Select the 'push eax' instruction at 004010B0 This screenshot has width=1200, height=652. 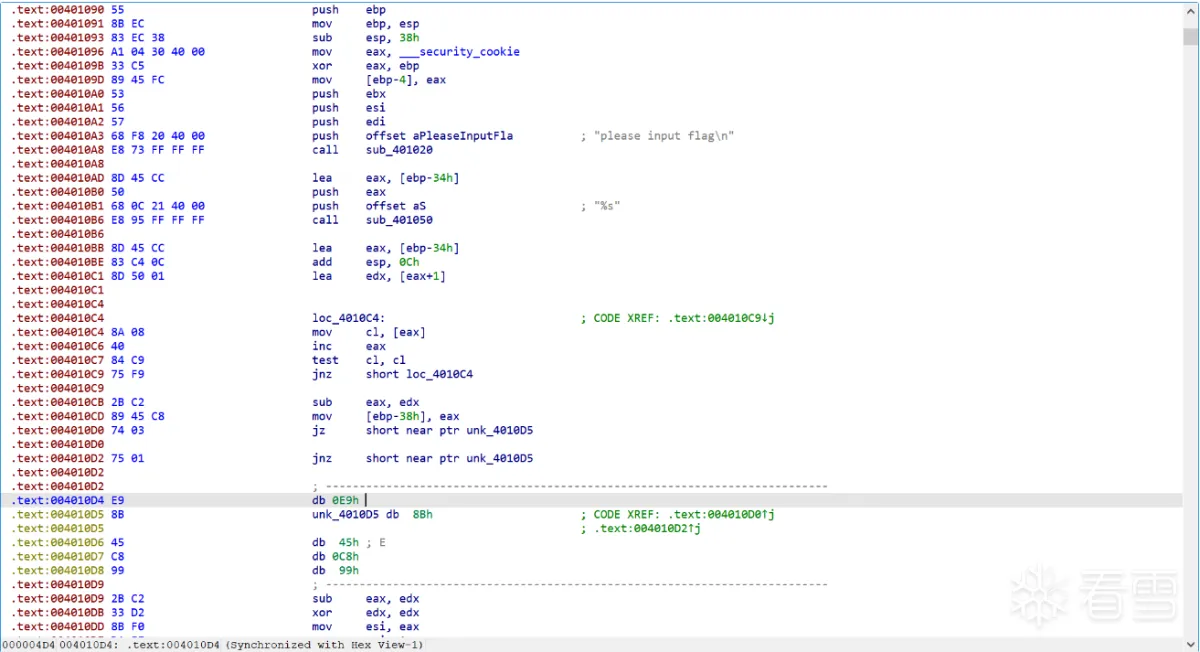pyautogui.click(x=349, y=192)
